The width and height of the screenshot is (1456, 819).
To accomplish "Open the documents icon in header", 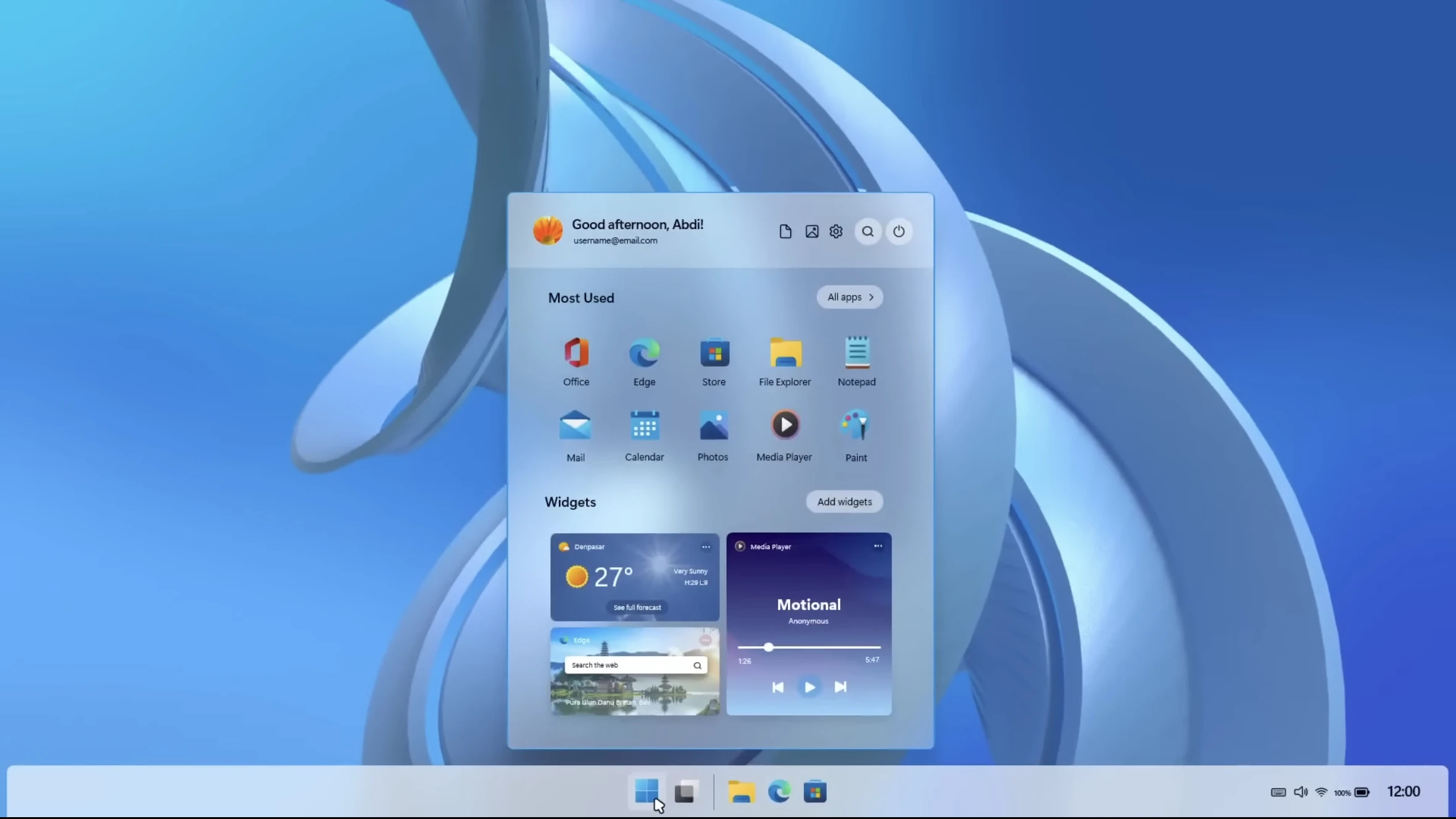I will tap(785, 231).
